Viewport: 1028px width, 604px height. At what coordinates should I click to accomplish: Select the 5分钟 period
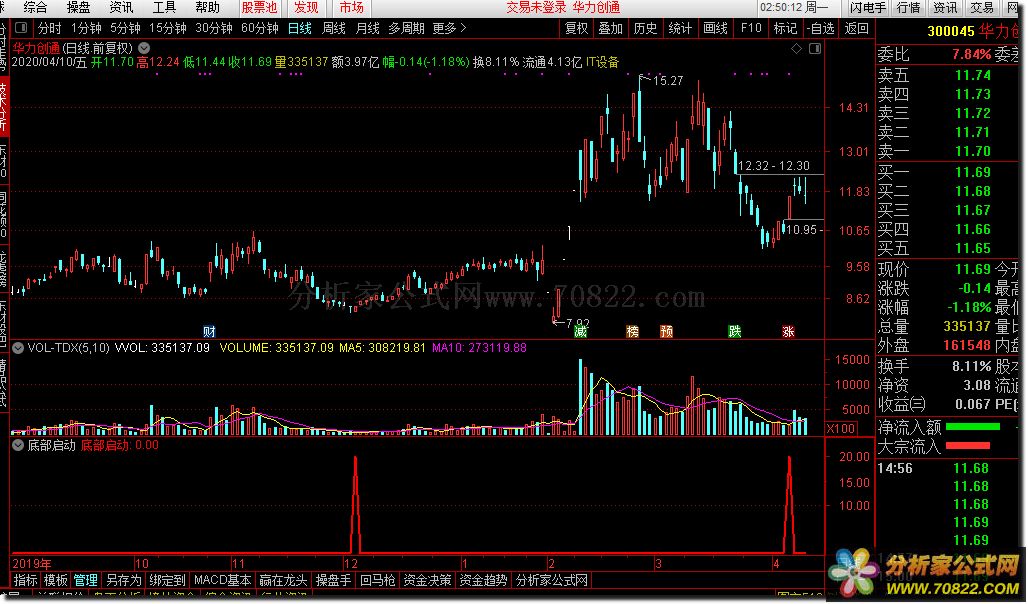pyautogui.click(x=125, y=28)
